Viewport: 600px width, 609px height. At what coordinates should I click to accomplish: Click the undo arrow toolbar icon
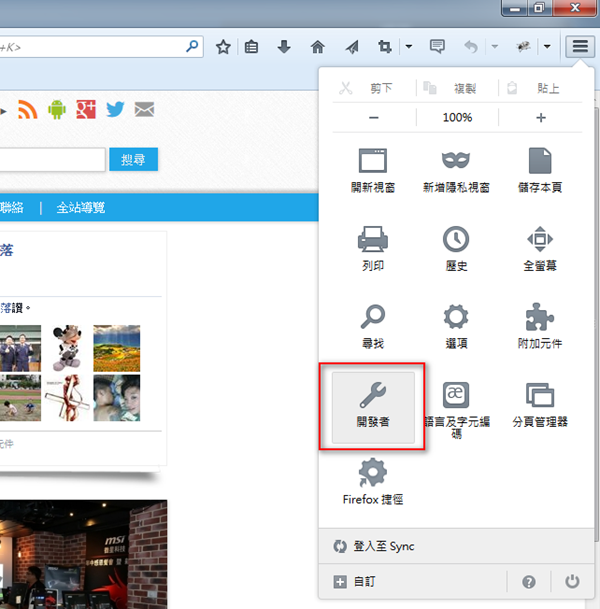click(471, 47)
